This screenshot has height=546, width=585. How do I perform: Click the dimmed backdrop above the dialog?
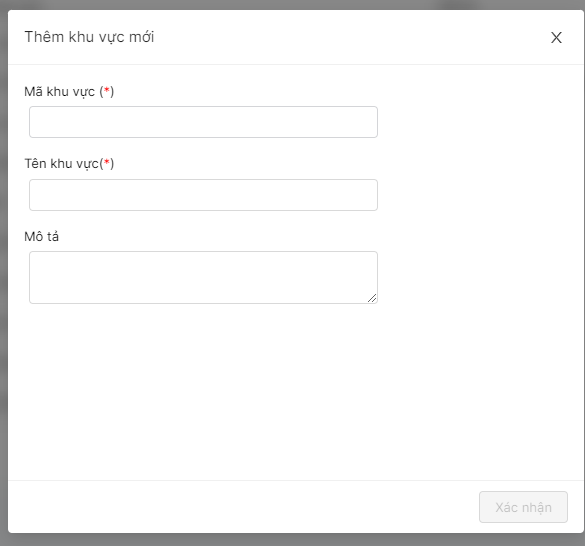292,4
